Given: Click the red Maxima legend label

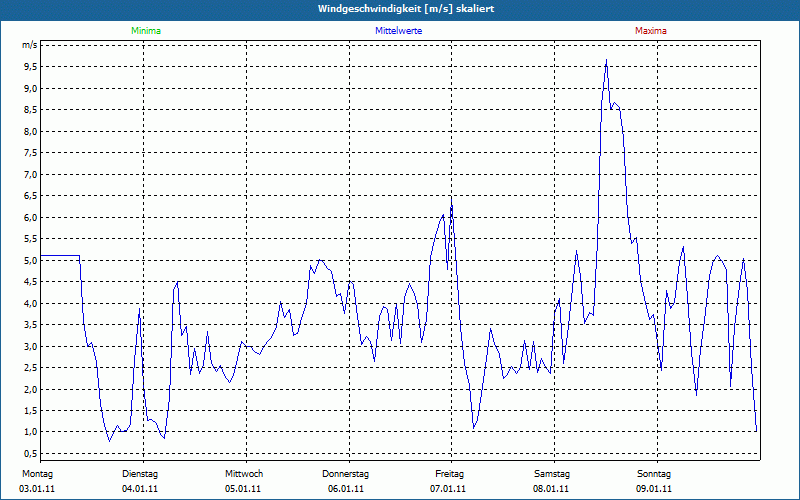Looking at the screenshot, I should (651, 31).
